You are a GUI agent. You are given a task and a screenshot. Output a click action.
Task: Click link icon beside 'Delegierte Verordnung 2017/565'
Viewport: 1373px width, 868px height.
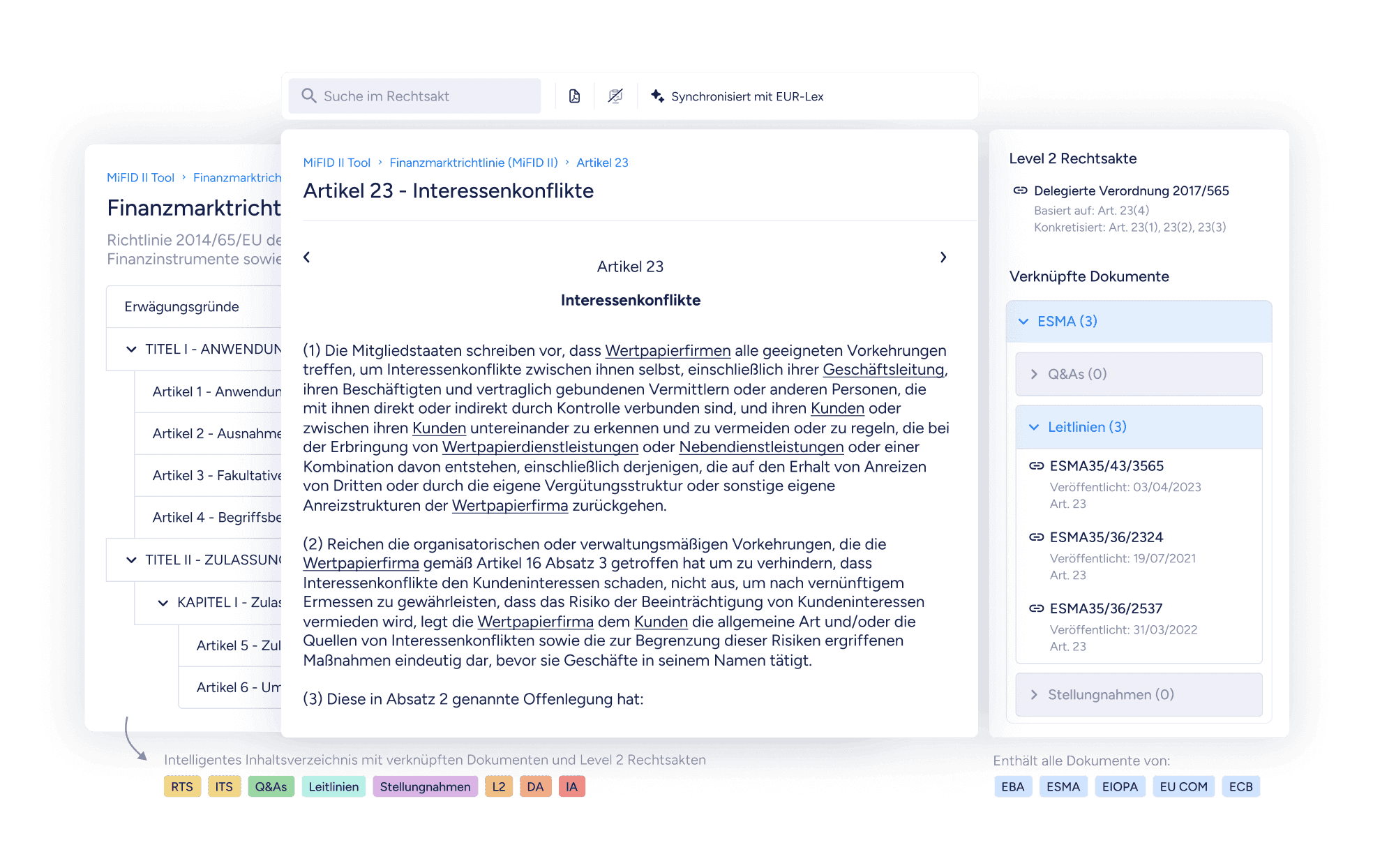[1020, 190]
